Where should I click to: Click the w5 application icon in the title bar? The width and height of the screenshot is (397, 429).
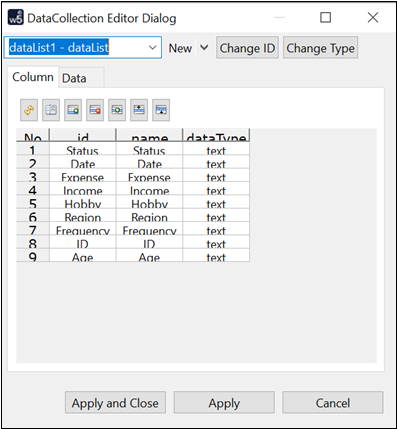pos(16,18)
